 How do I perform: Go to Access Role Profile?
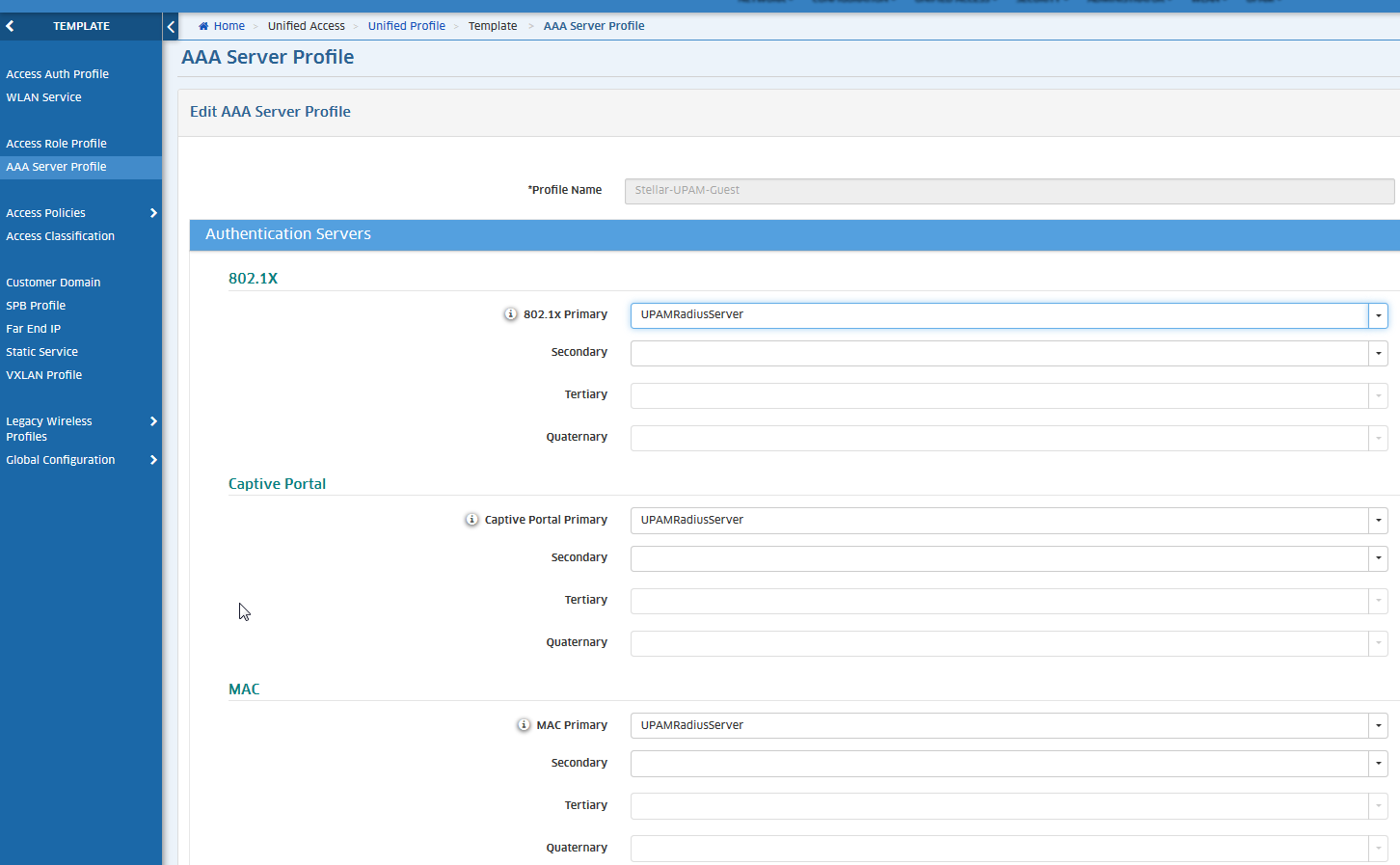(x=56, y=144)
